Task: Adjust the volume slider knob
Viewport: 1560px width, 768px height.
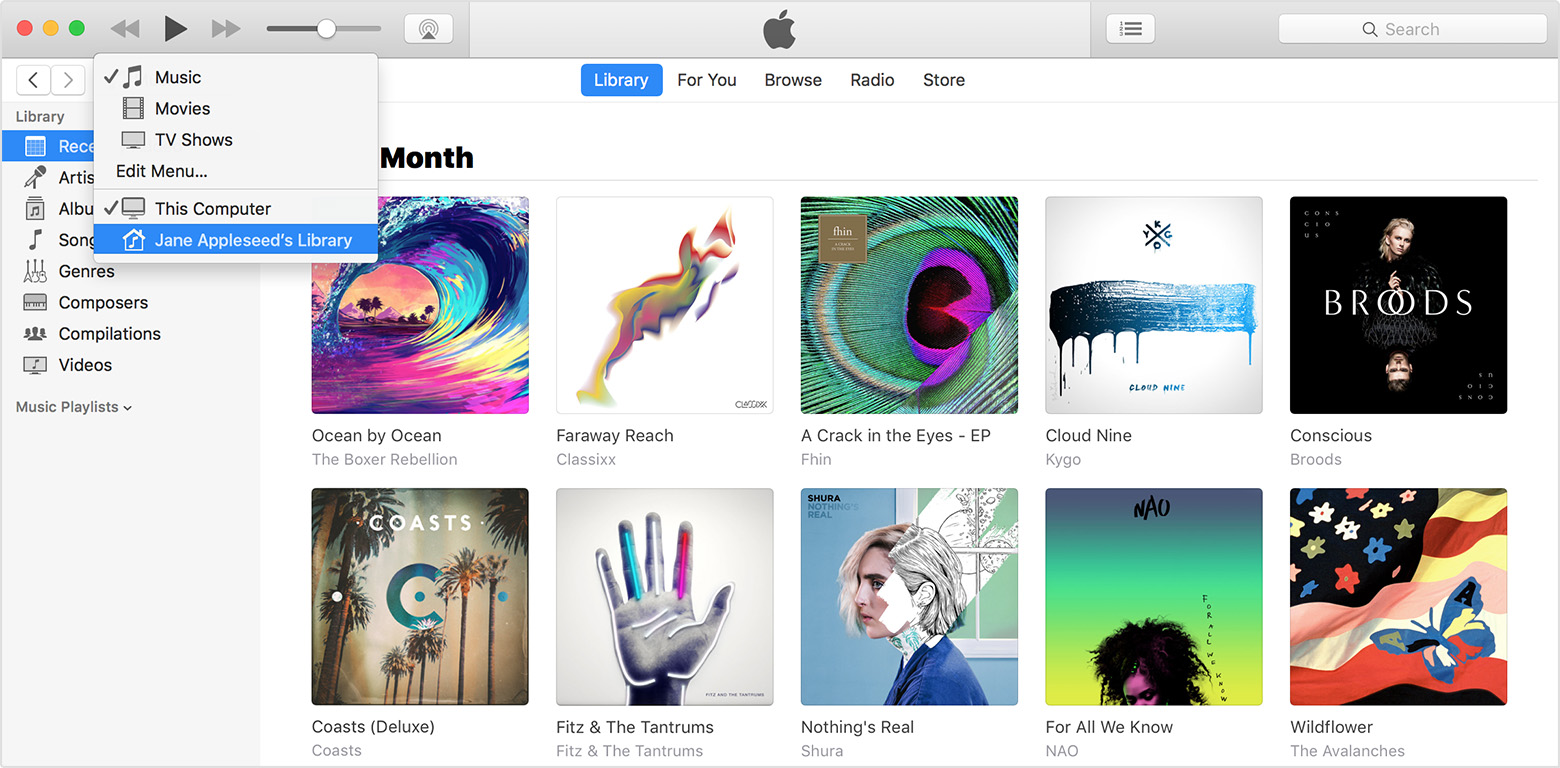Action: (326, 29)
